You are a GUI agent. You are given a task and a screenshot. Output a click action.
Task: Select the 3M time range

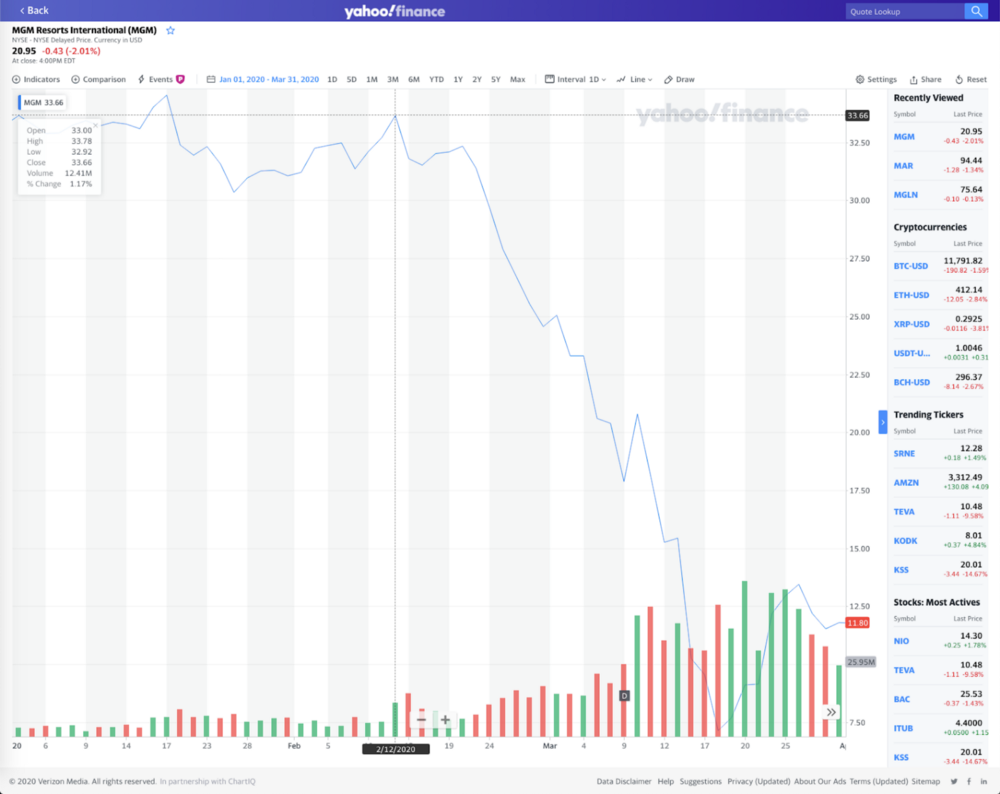click(392, 79)
